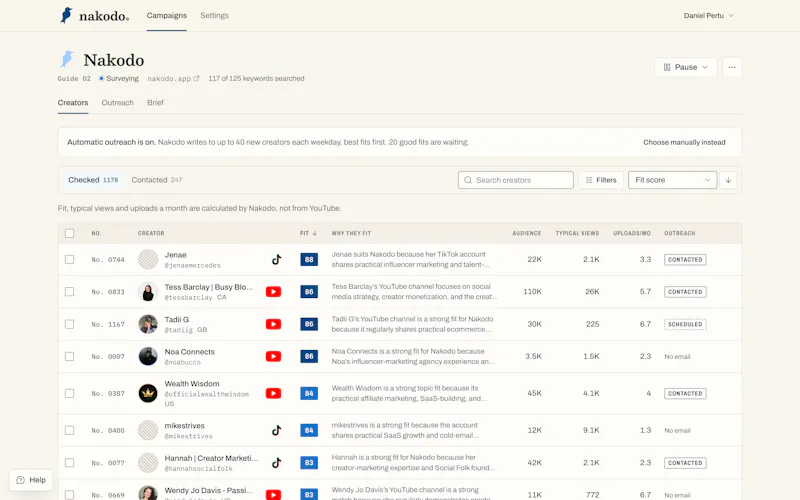Click the handle @mikestrives
This screenshot has width=800, height=500.
[x=188, y=436]
